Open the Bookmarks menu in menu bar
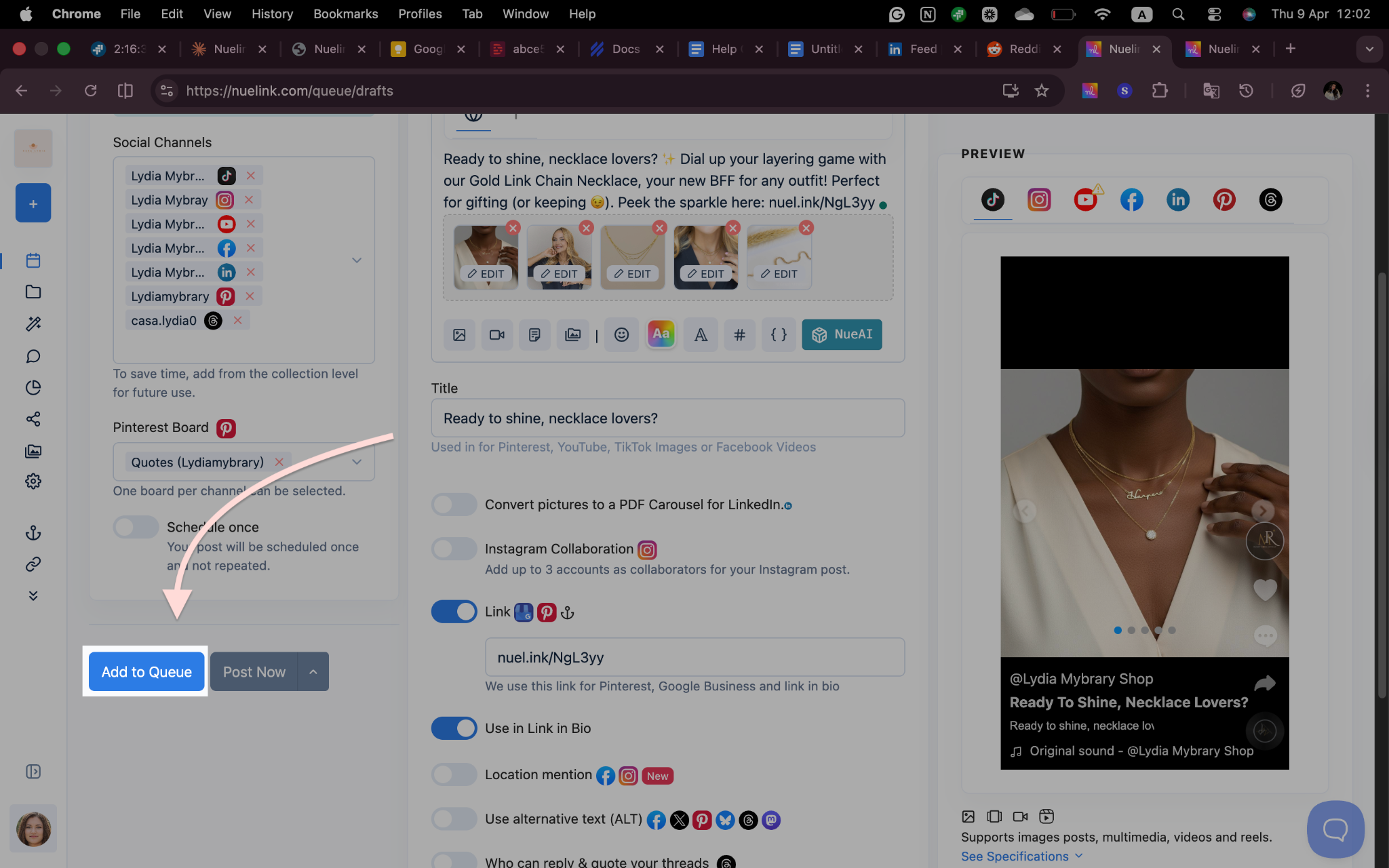Viewport: 1389px width, 868px height. 345,14
